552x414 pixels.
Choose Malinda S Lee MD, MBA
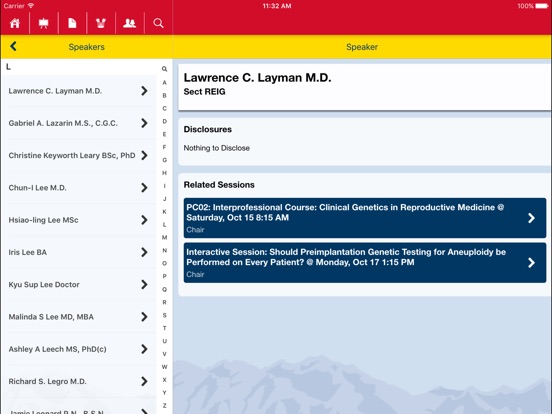79,317
